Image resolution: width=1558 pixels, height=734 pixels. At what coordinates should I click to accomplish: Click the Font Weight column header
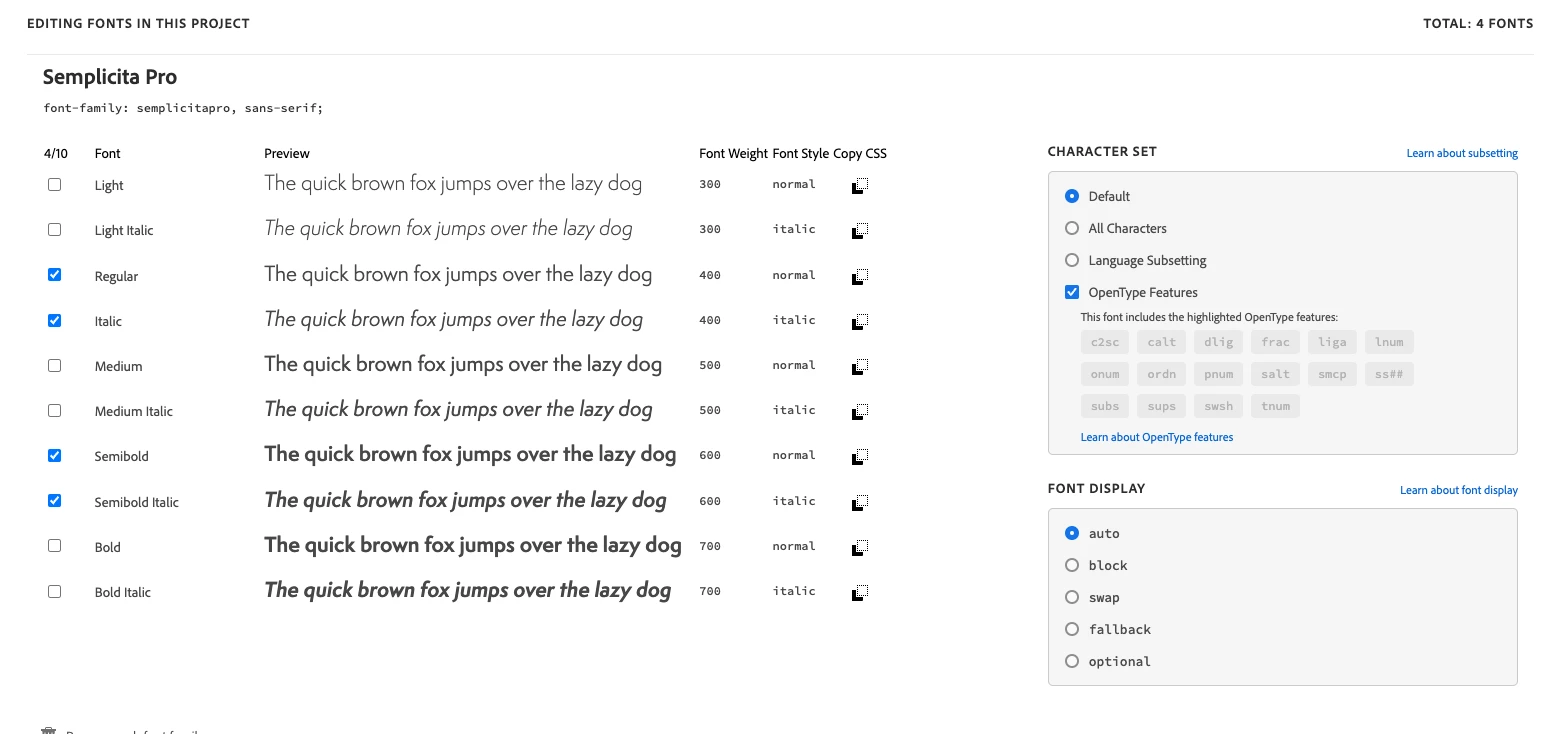[733, 153]
